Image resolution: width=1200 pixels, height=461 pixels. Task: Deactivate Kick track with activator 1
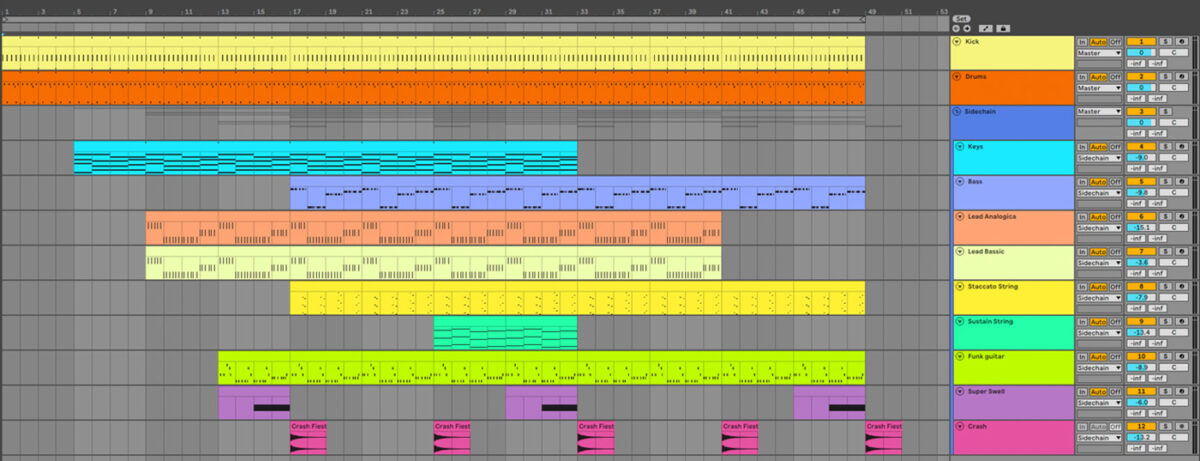1141,42
